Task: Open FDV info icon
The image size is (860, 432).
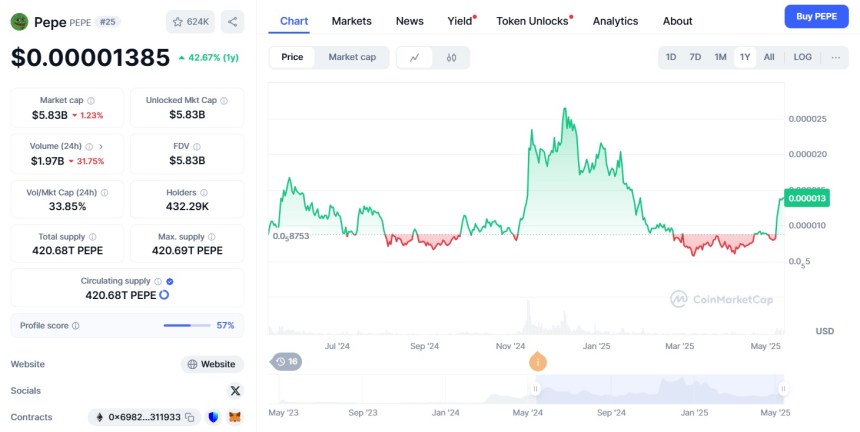Action: click(197, 146)
